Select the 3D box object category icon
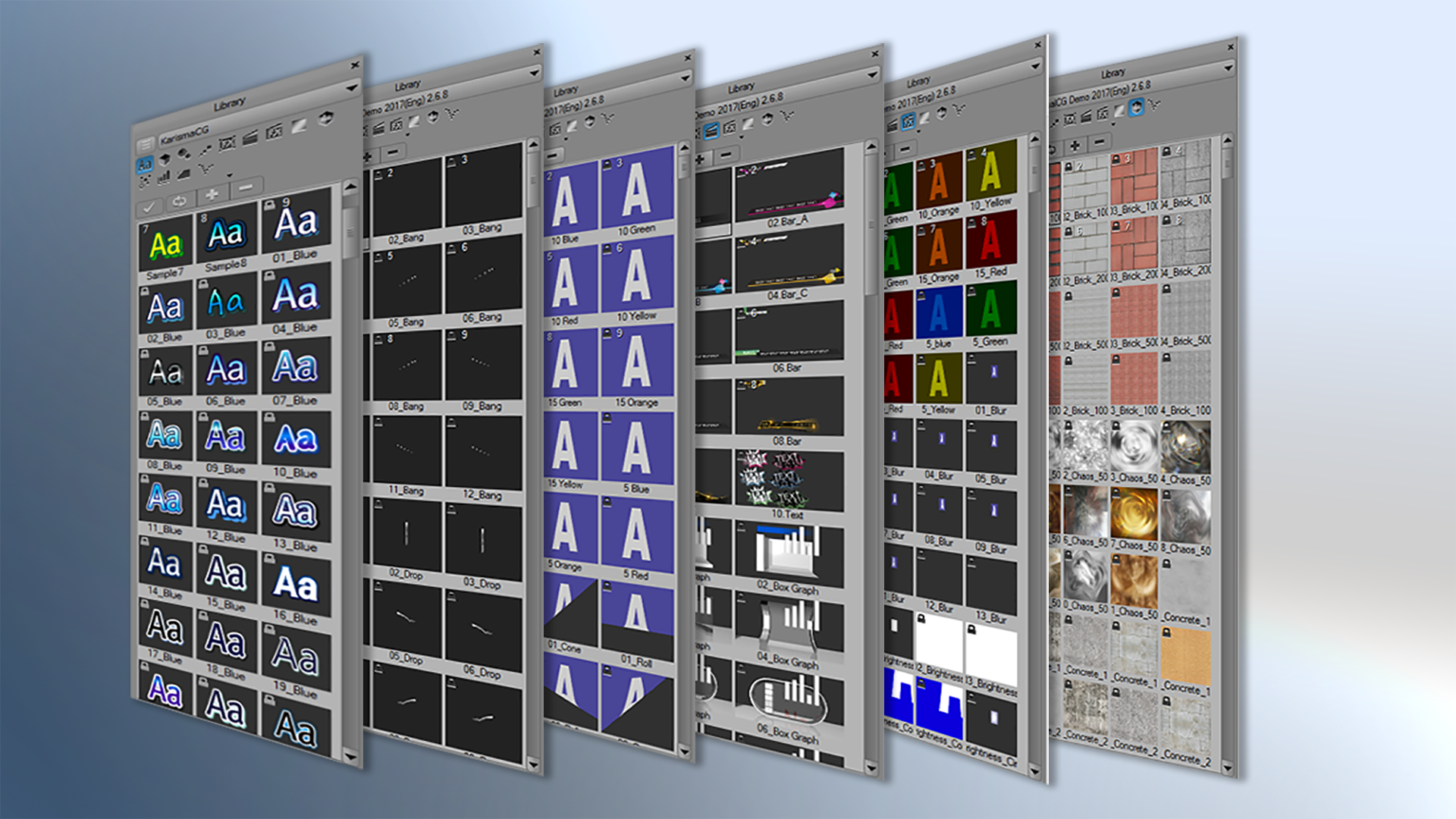Image resolution: width=1456 pixels, height=819 pixels. tap(165, 160)
